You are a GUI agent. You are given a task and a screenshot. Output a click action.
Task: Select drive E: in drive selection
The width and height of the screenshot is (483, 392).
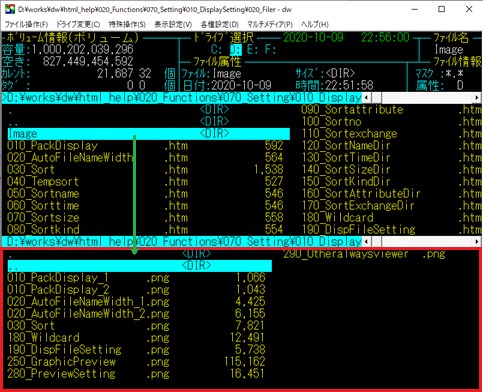click(x=253, y=50)
